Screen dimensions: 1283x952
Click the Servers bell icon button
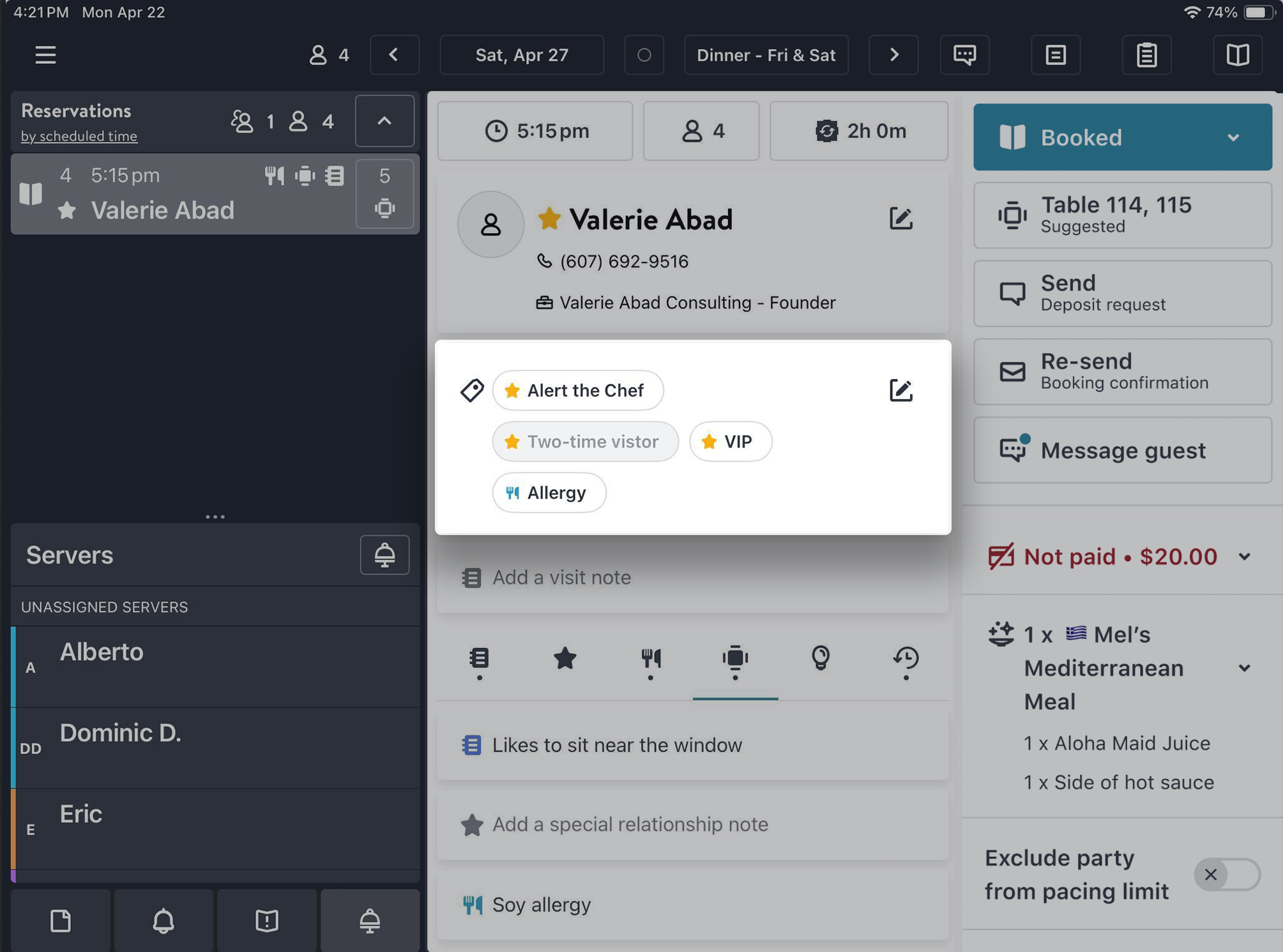click(x=384, y=555)
